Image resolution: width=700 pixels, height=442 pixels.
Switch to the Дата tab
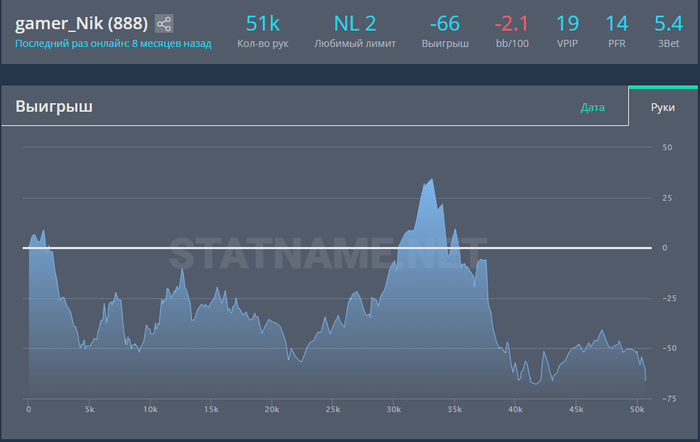point(592,107)
